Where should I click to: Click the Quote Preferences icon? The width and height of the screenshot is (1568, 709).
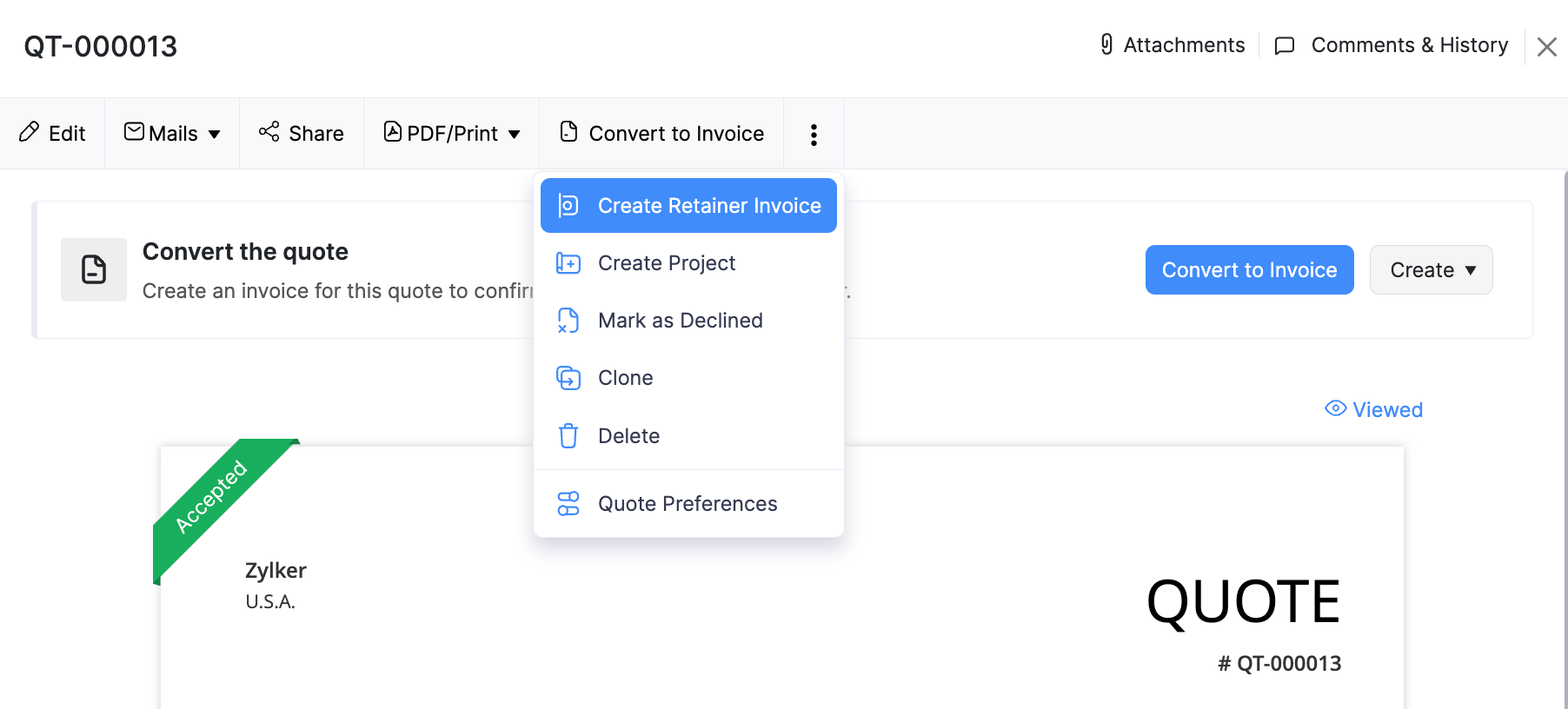tap(568, 503)
